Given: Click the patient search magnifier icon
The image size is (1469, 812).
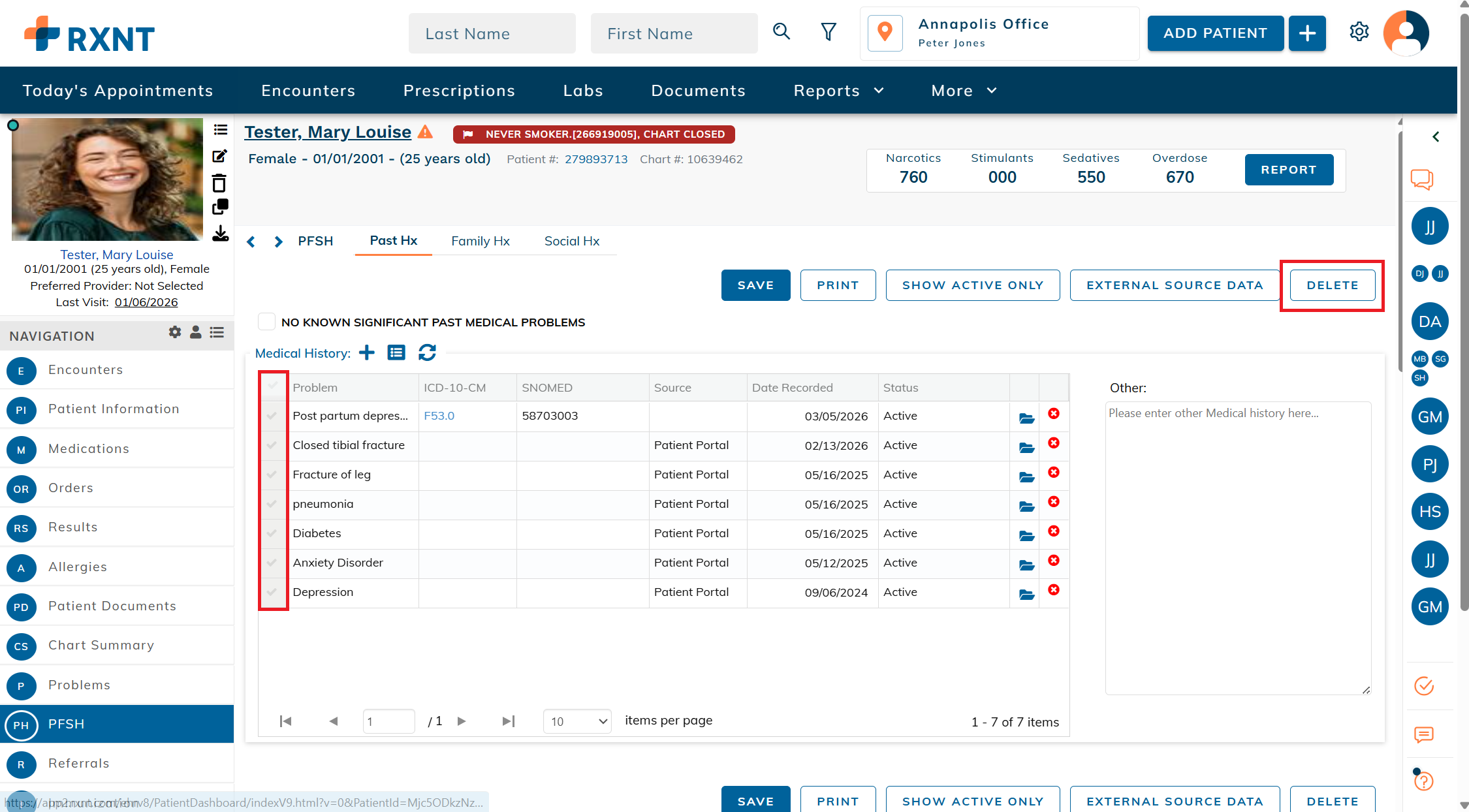Looking at the screenshot, I should [782, 32].
